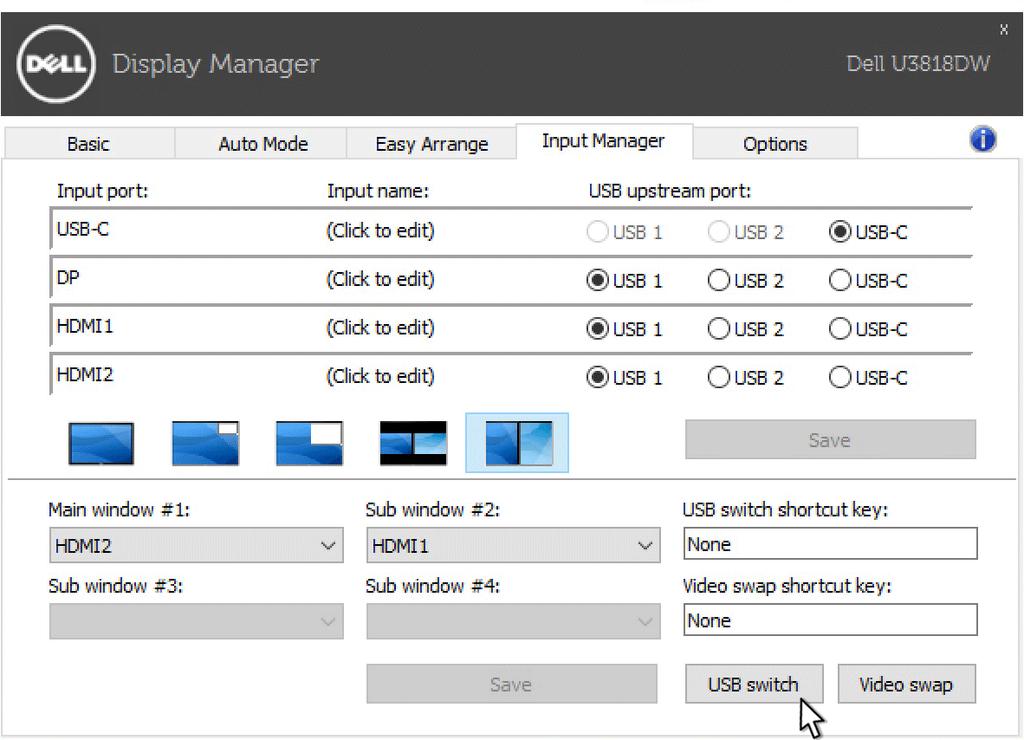Viewport: 1024px width, 740px height.
Task: Click the Dell logo
Action: pyautogui.click(x=56, y=63)
